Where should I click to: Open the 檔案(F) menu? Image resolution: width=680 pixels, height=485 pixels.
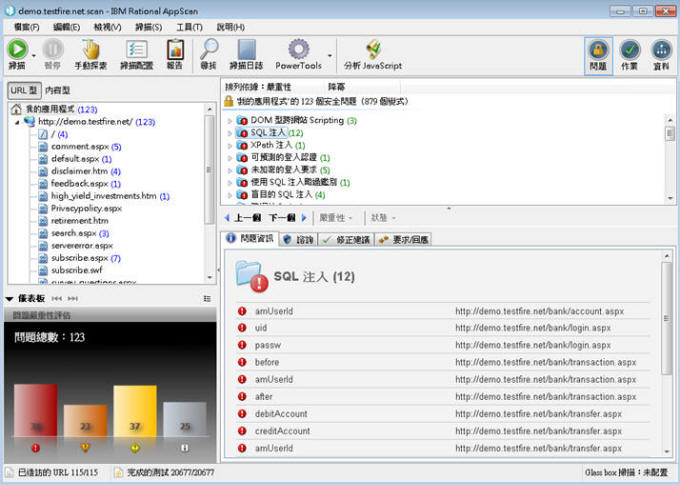[x=27, y=27]
